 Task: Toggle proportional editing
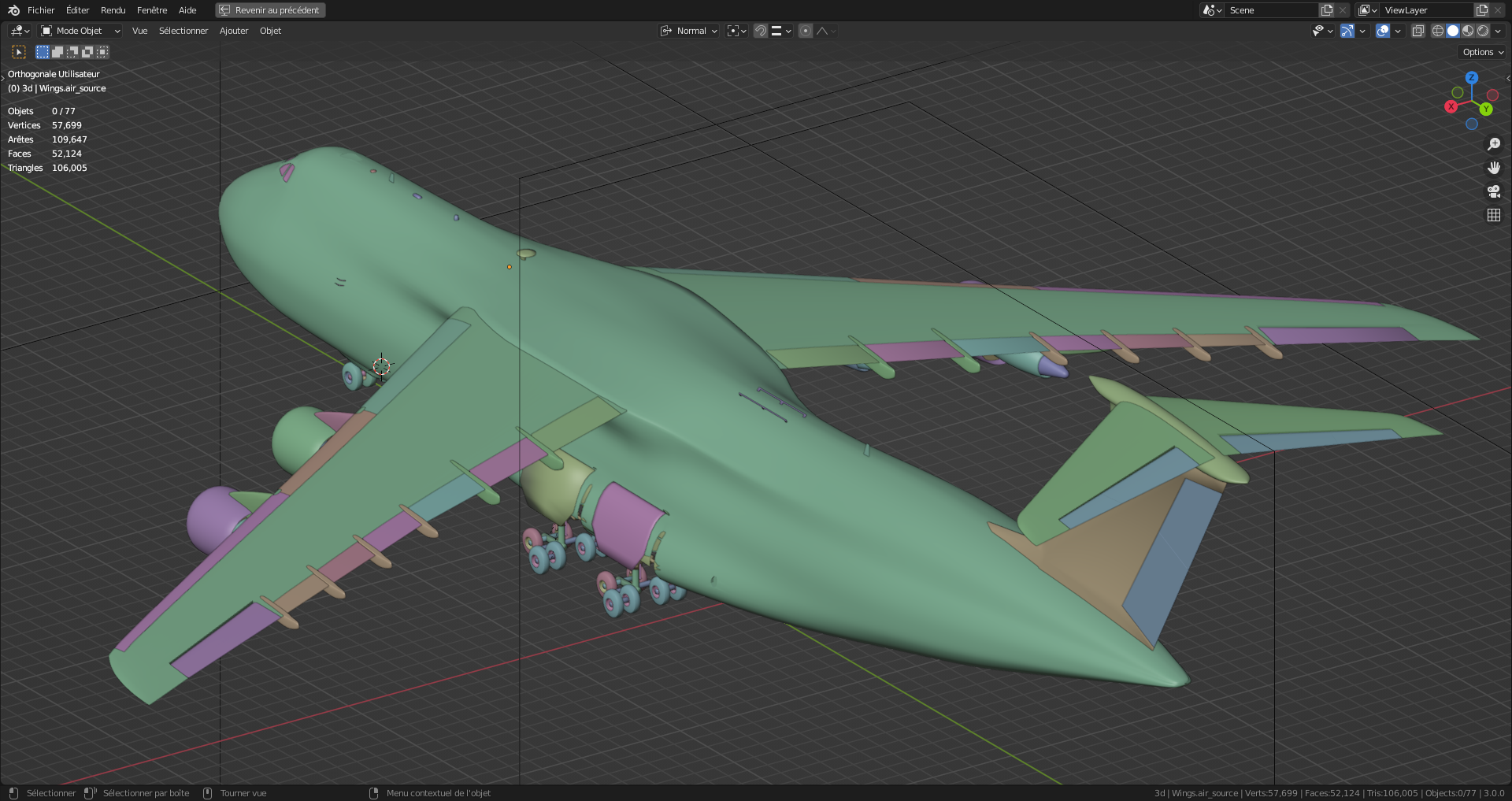click(805, 31)
